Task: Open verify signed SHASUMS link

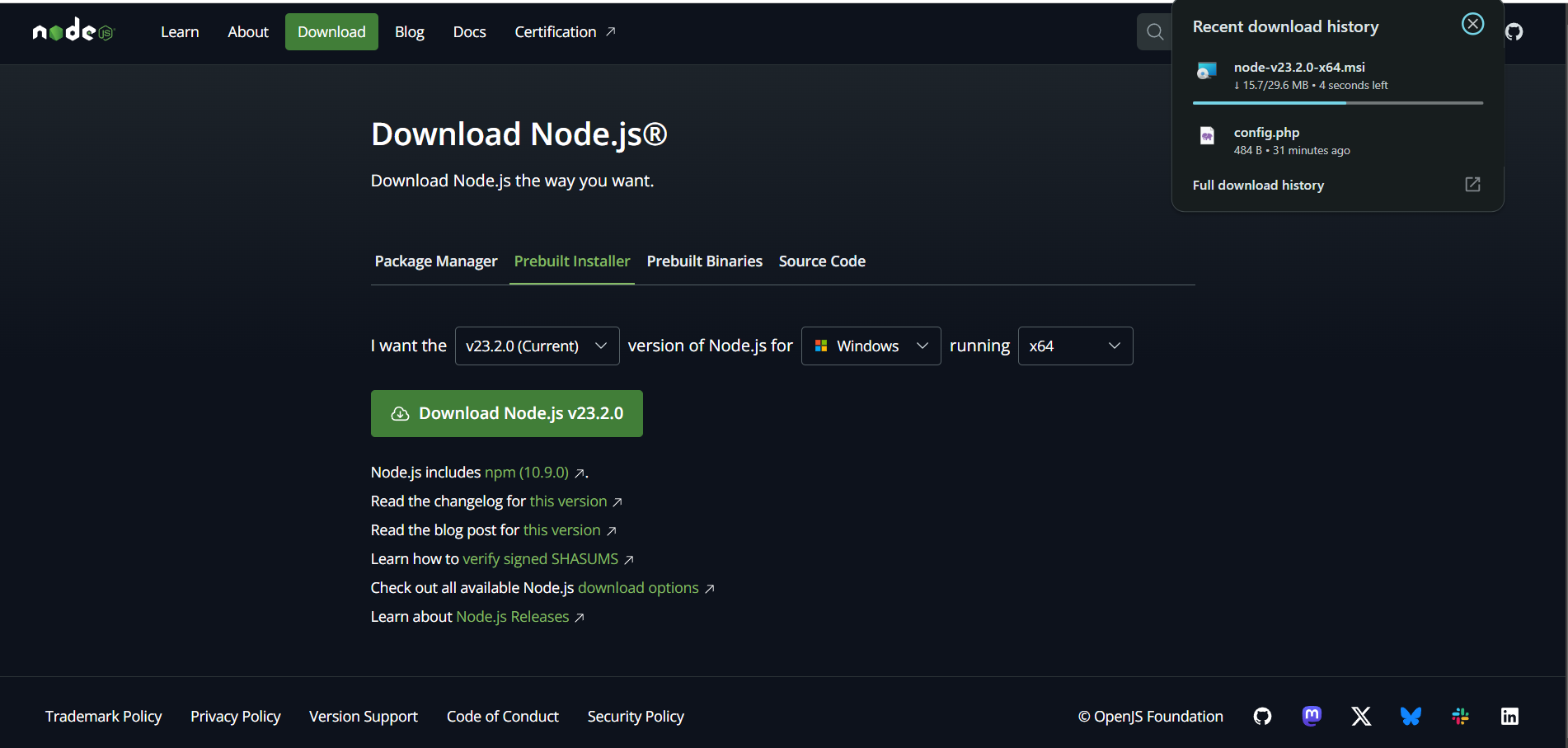Action: coord(540,559)
